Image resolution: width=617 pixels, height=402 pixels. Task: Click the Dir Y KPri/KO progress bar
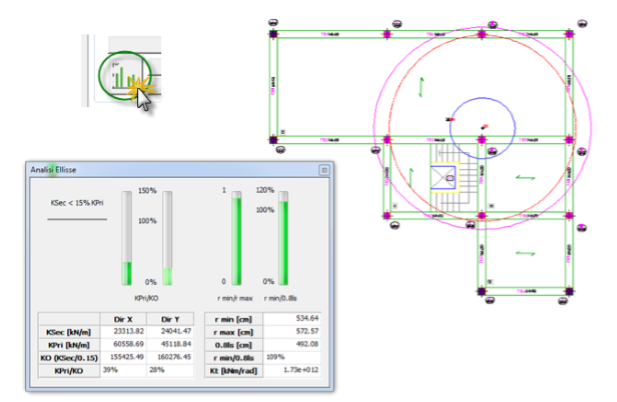(x=167, y=238)
